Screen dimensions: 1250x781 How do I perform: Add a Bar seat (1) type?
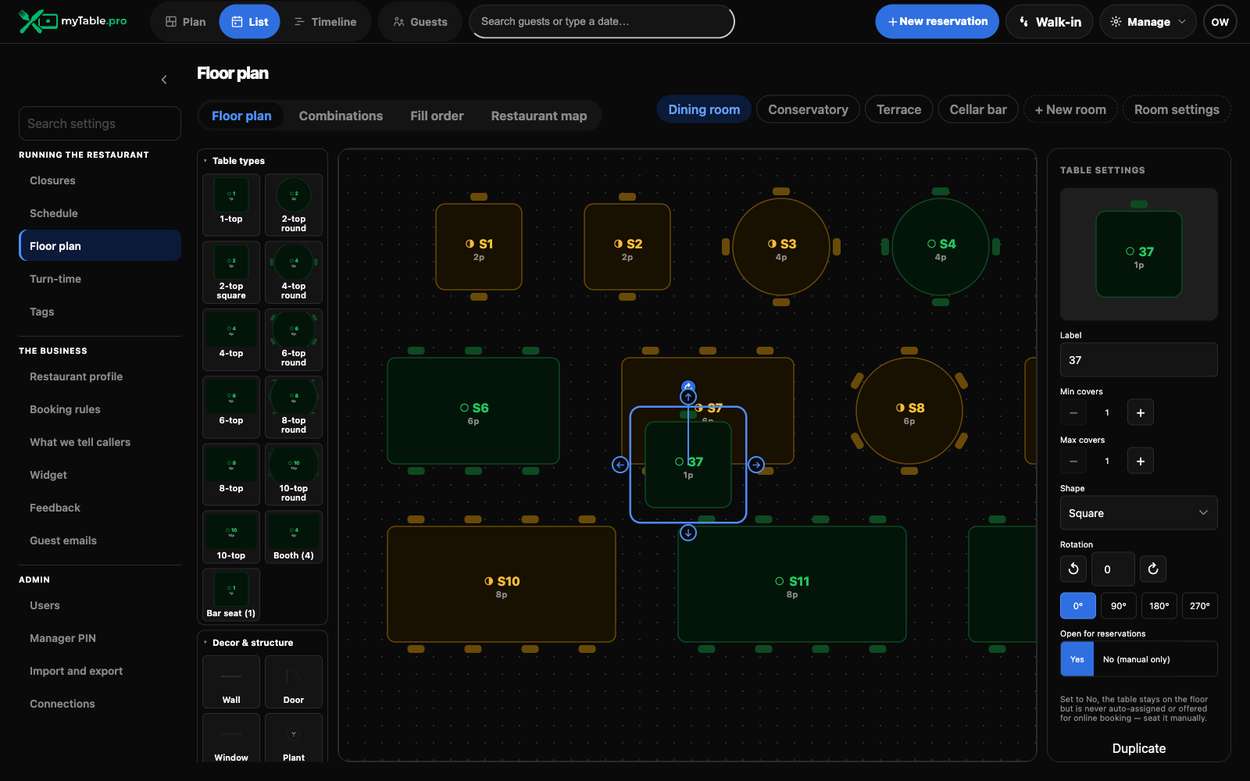click(231, 595)
